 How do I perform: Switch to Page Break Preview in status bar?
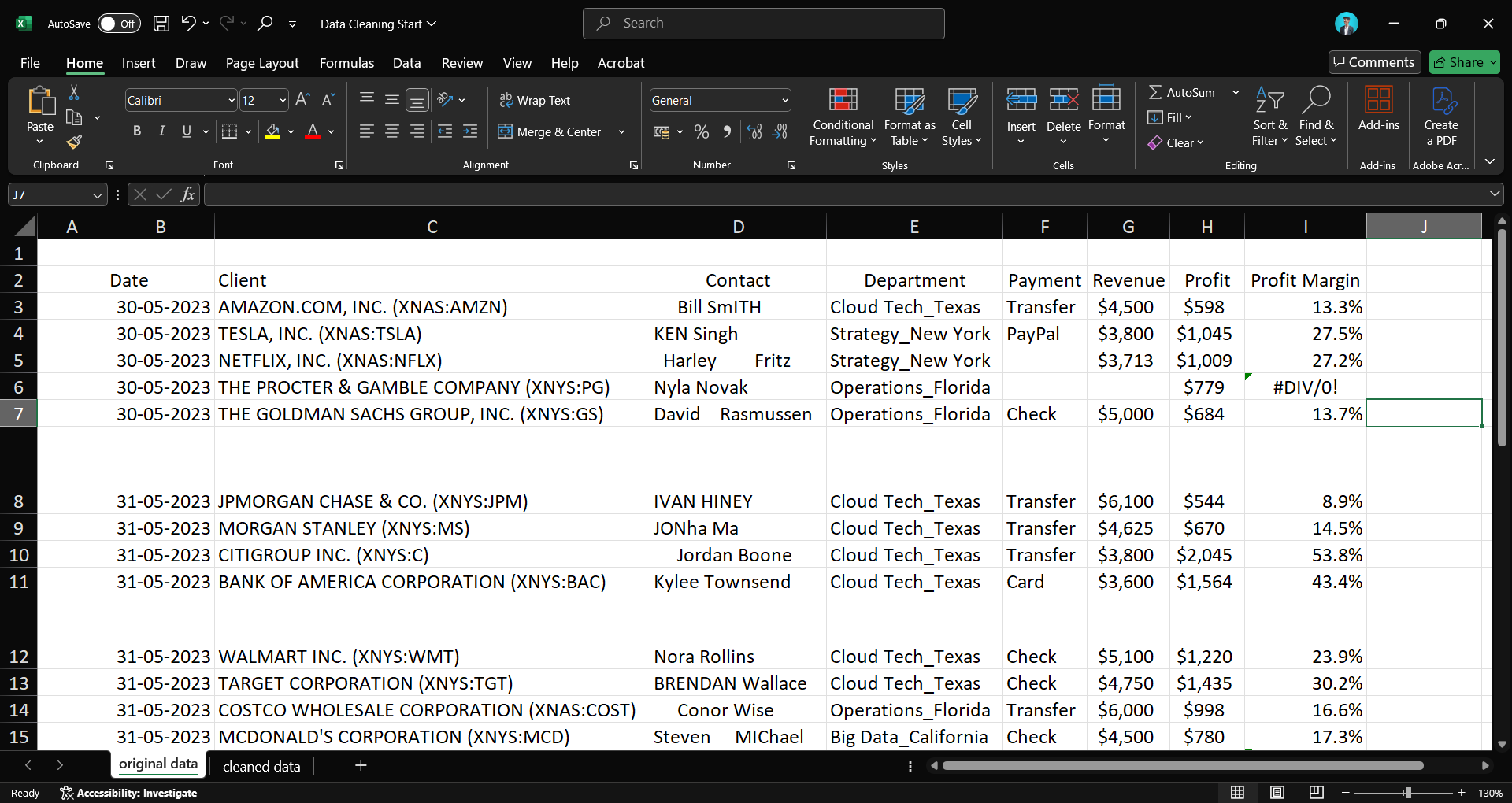[x=1316, y=793]
